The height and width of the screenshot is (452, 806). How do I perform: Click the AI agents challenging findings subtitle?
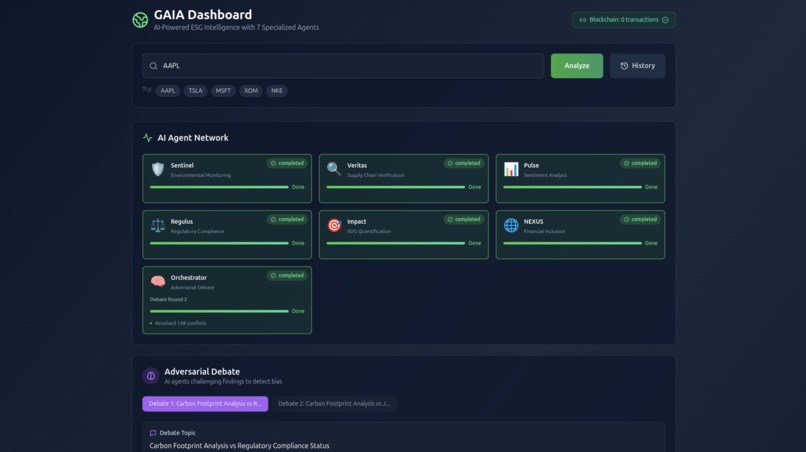223,382
